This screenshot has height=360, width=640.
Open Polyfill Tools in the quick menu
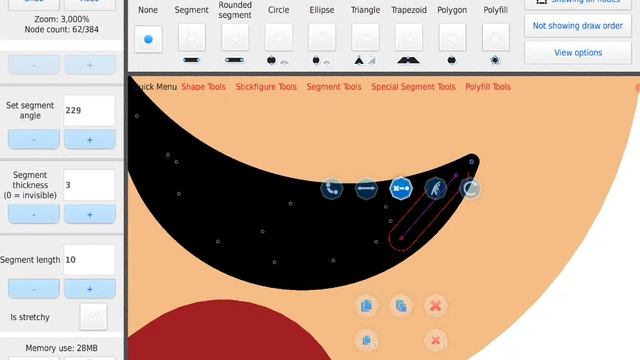[x=488, y=87]
